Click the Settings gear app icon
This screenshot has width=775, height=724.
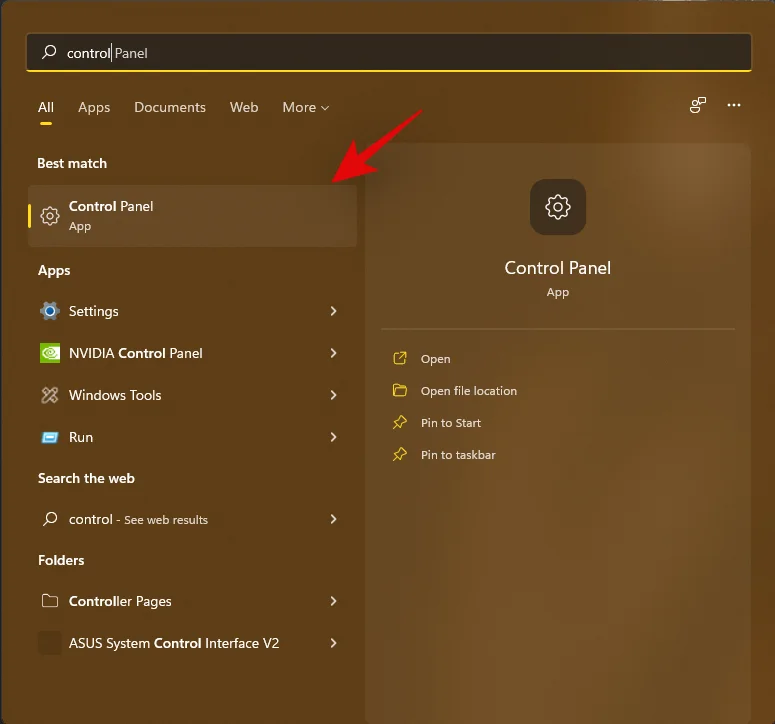click(50, 311)
